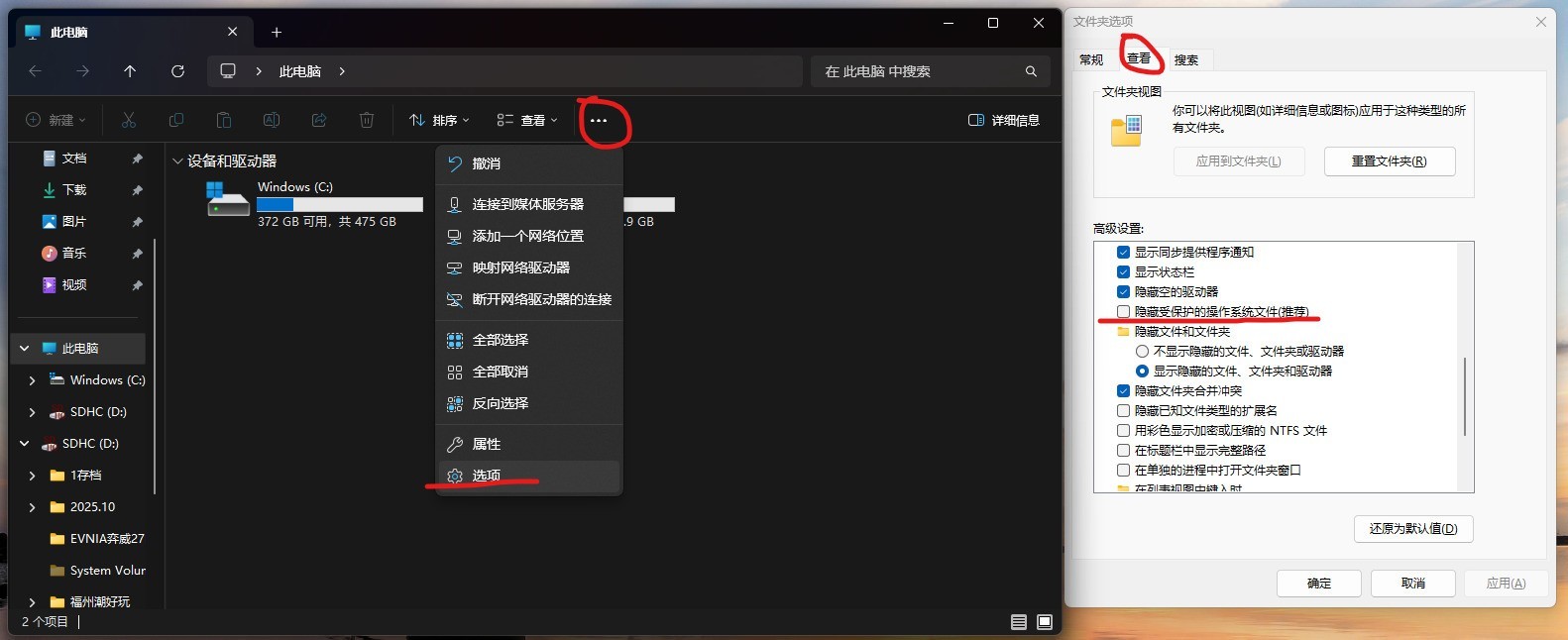Image resolution: width=1568 pixels, height=640 pixels.
Task: Click the Cut scissors icon
Action: pyautogui.click(x=129, y=120)
